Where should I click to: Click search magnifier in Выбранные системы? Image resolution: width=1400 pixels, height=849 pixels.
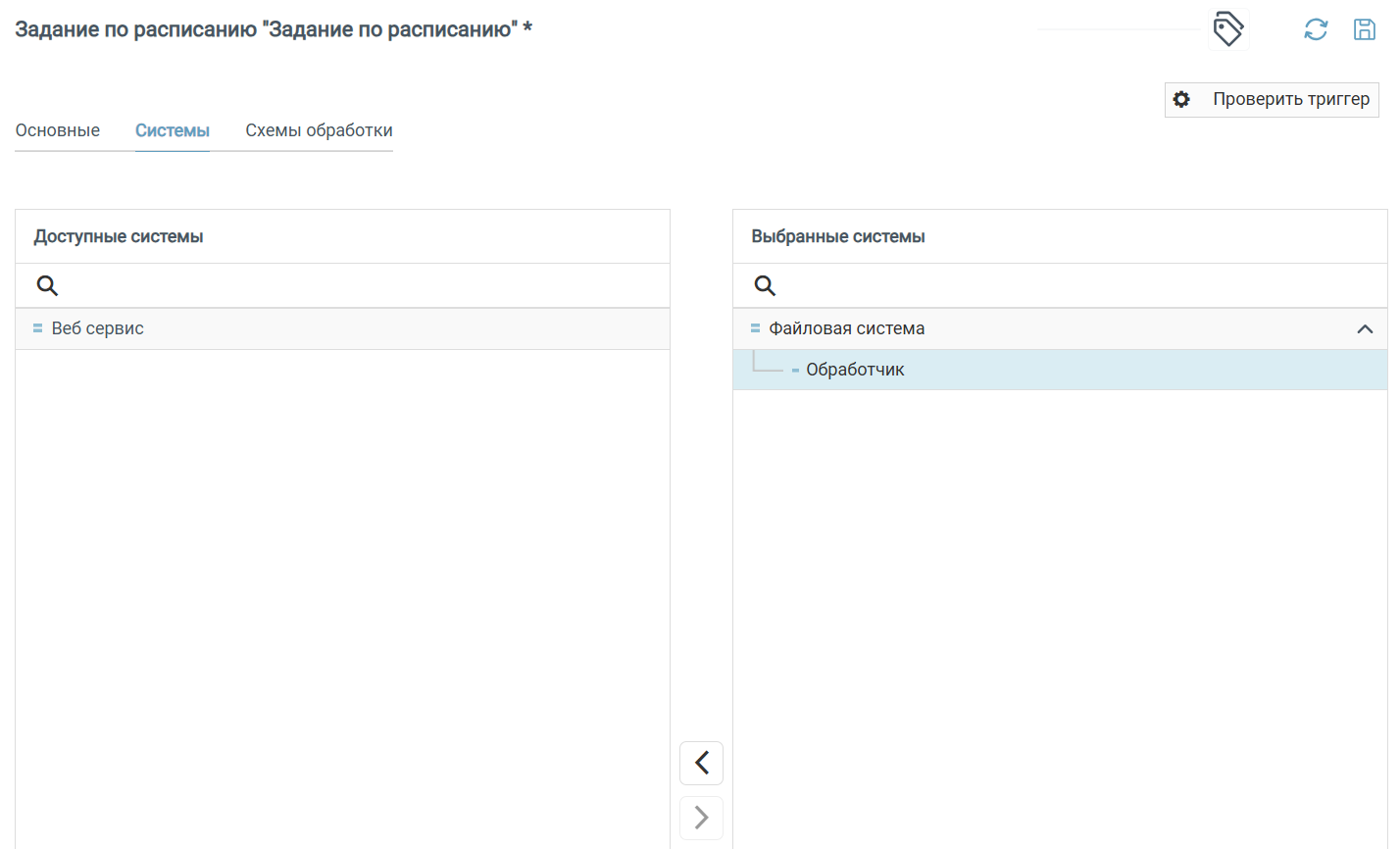765,285
